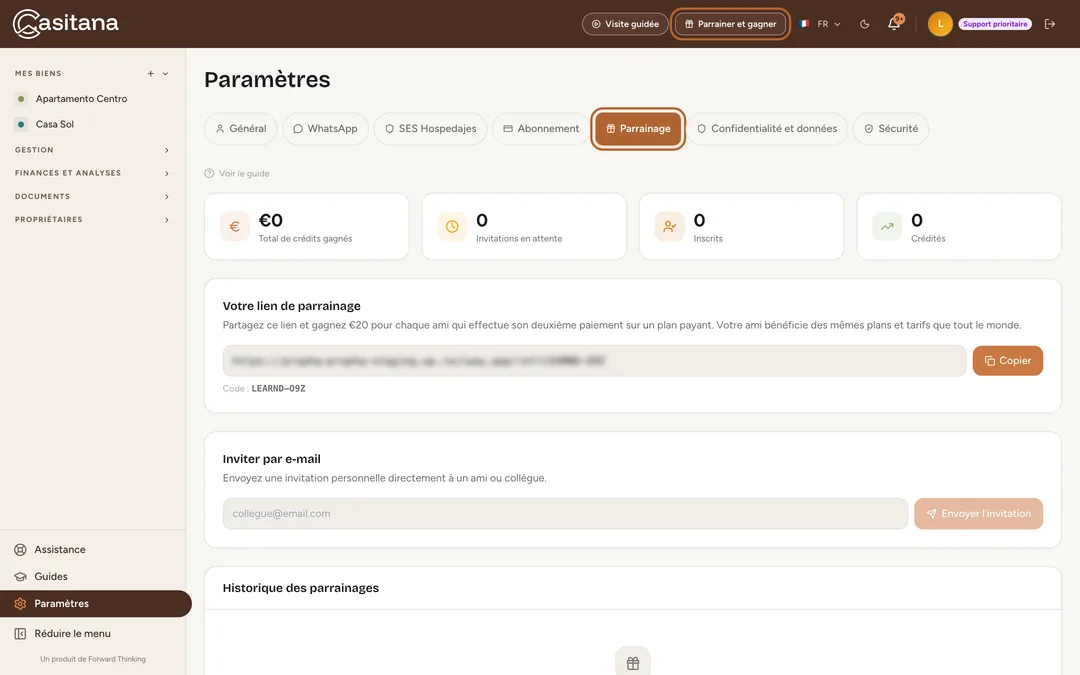Viewport: 1080px width, 675px height.
Task: Click Parrainer et gagner button
Action: pyautogui.click(x=730, y=24)
